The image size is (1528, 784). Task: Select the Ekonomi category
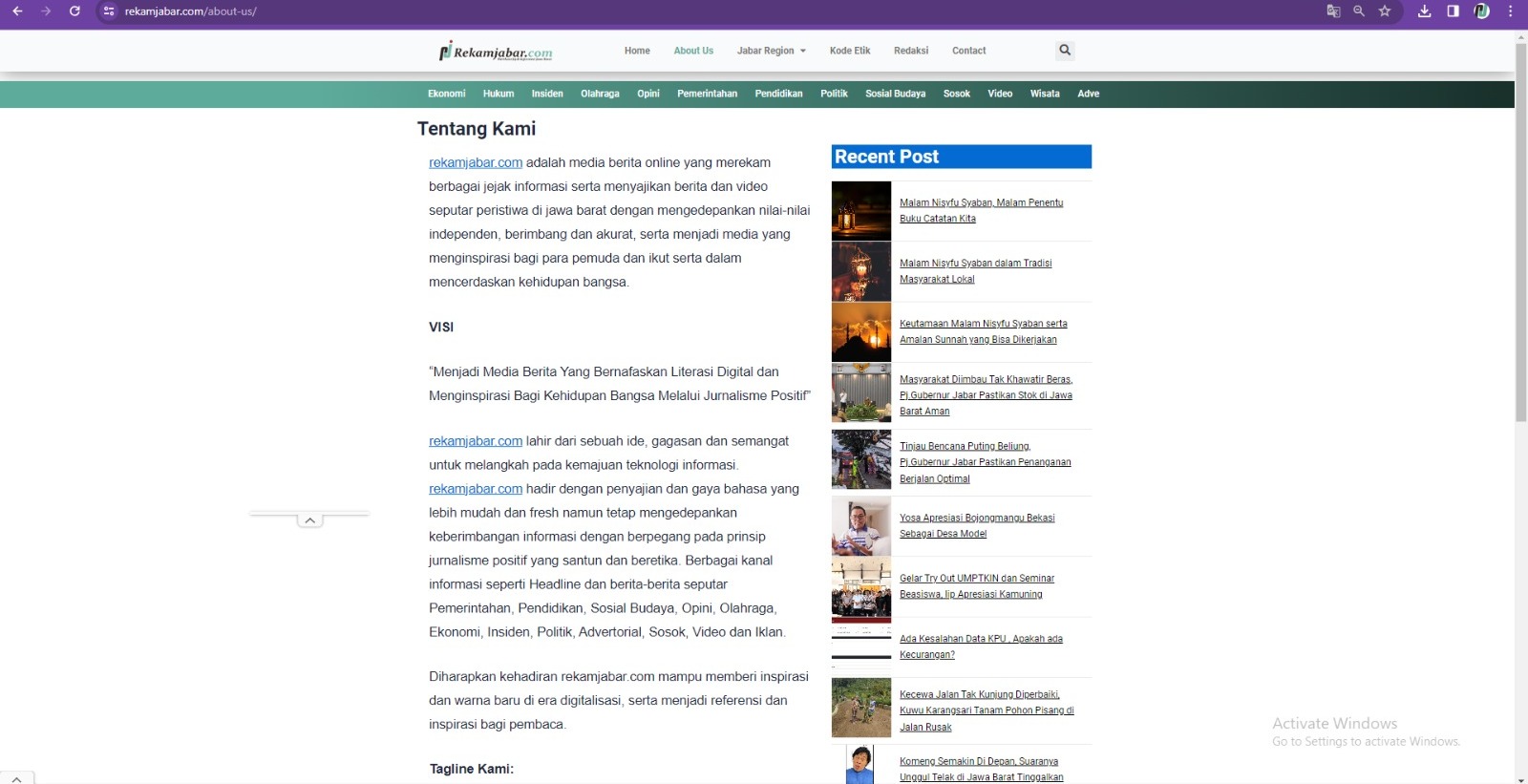[x=446, y=94]
